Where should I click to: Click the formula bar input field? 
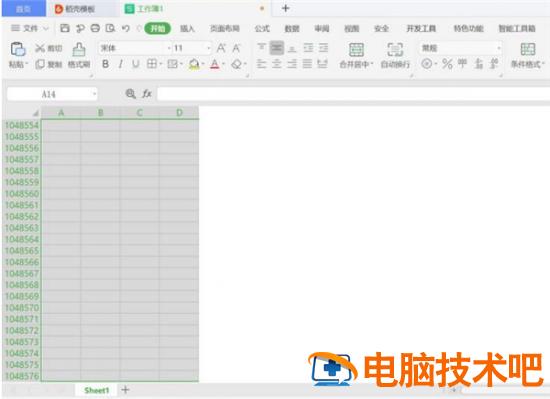click(353, 94)
